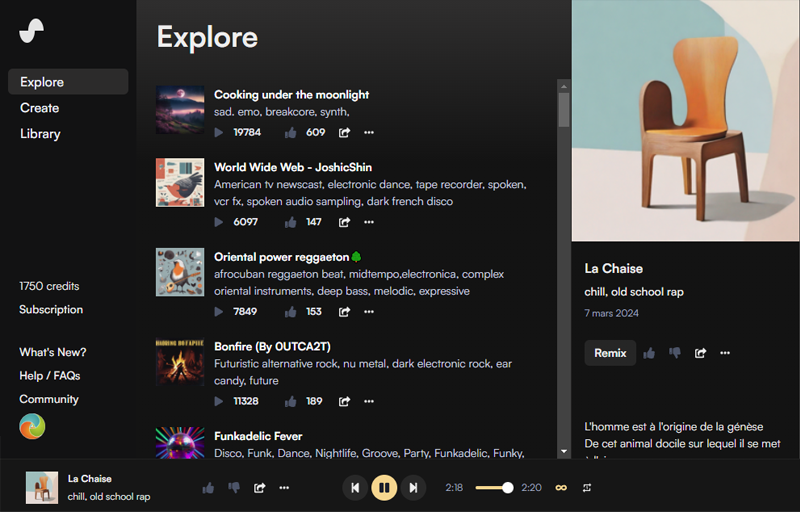Open Help / FAQs link
This screenshot has height=512, width=800.
[50, 376]
